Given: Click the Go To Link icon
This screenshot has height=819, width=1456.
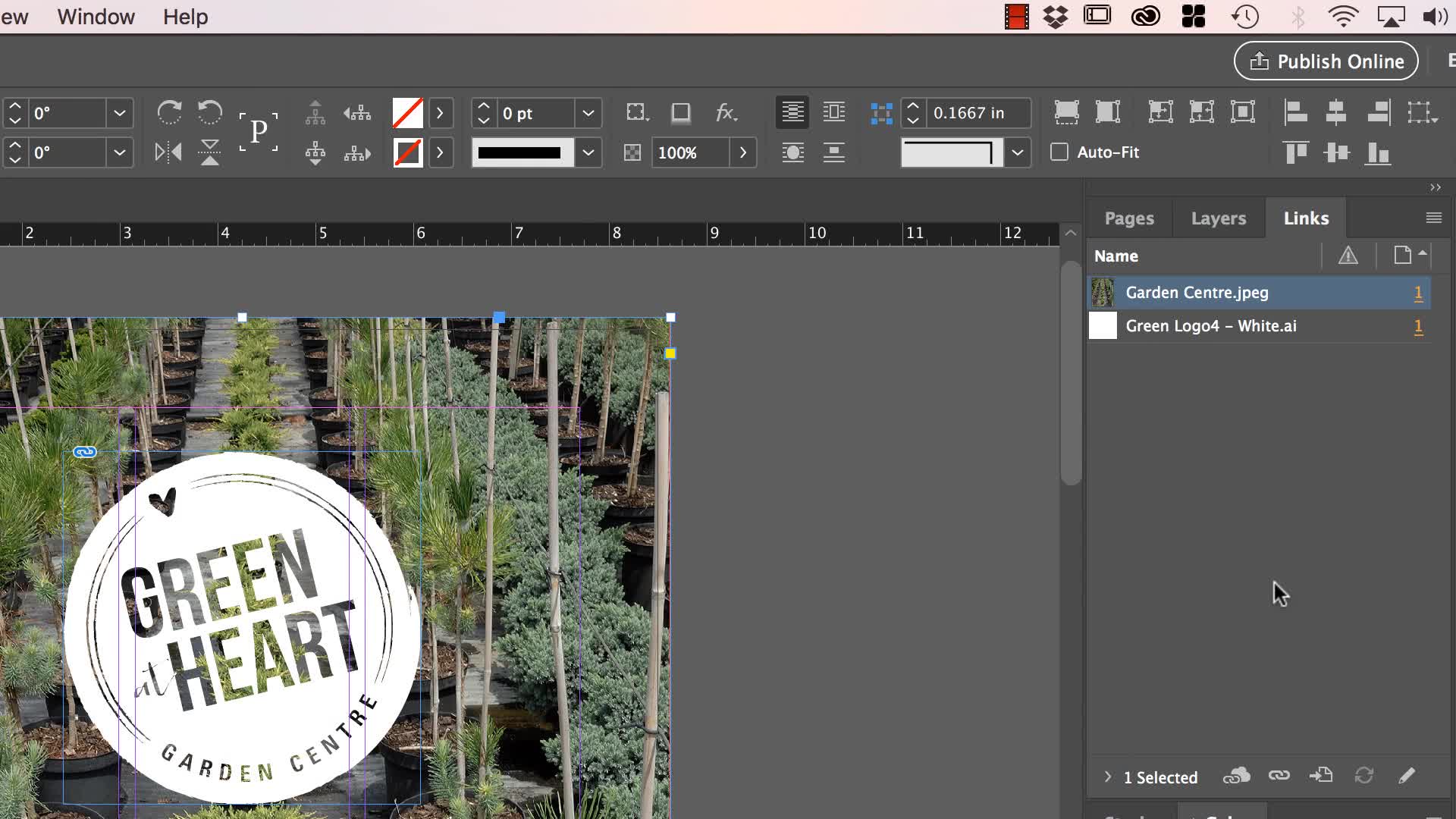Looking at the screenshot, I should pos(1321,775).
